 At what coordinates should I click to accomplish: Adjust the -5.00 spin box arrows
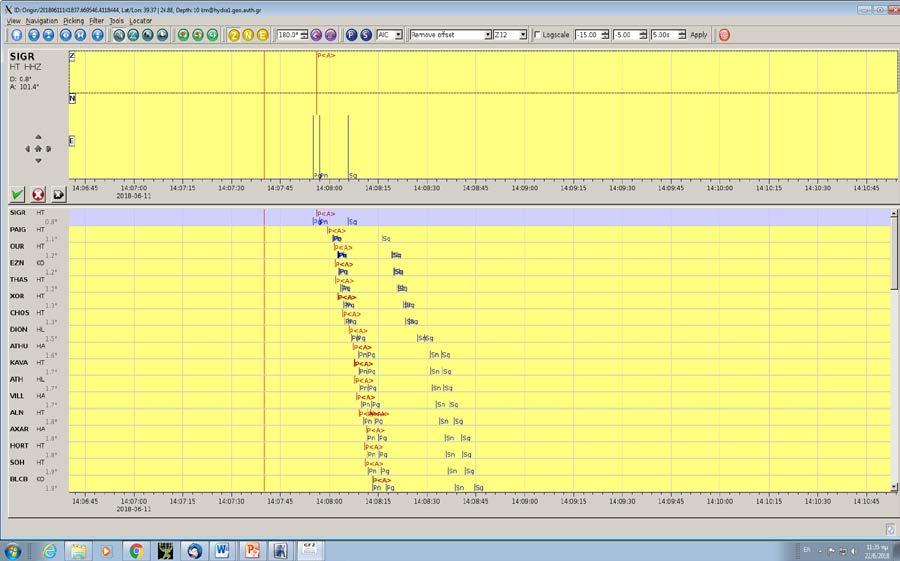pos(643,35)
